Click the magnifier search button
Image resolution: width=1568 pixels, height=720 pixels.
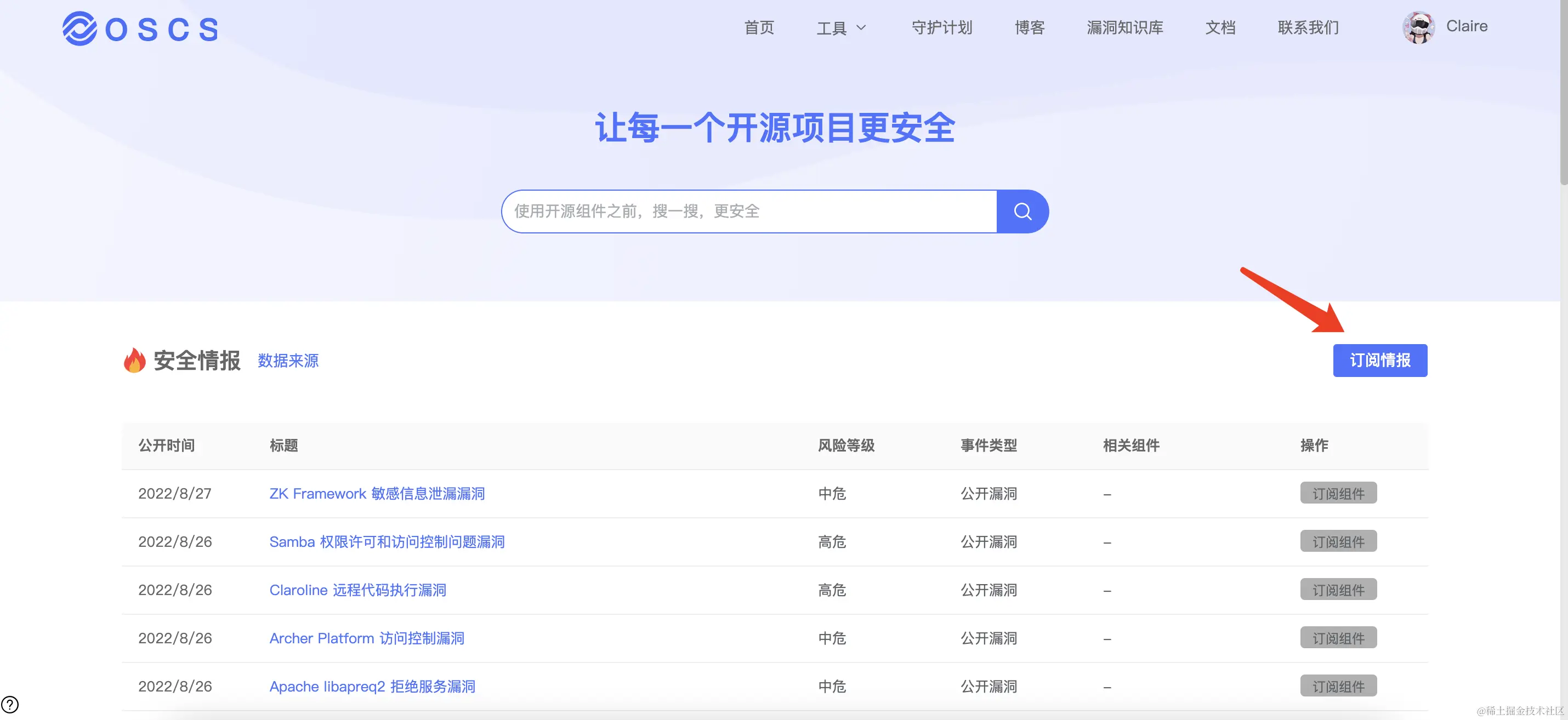tap(1022, 212)
